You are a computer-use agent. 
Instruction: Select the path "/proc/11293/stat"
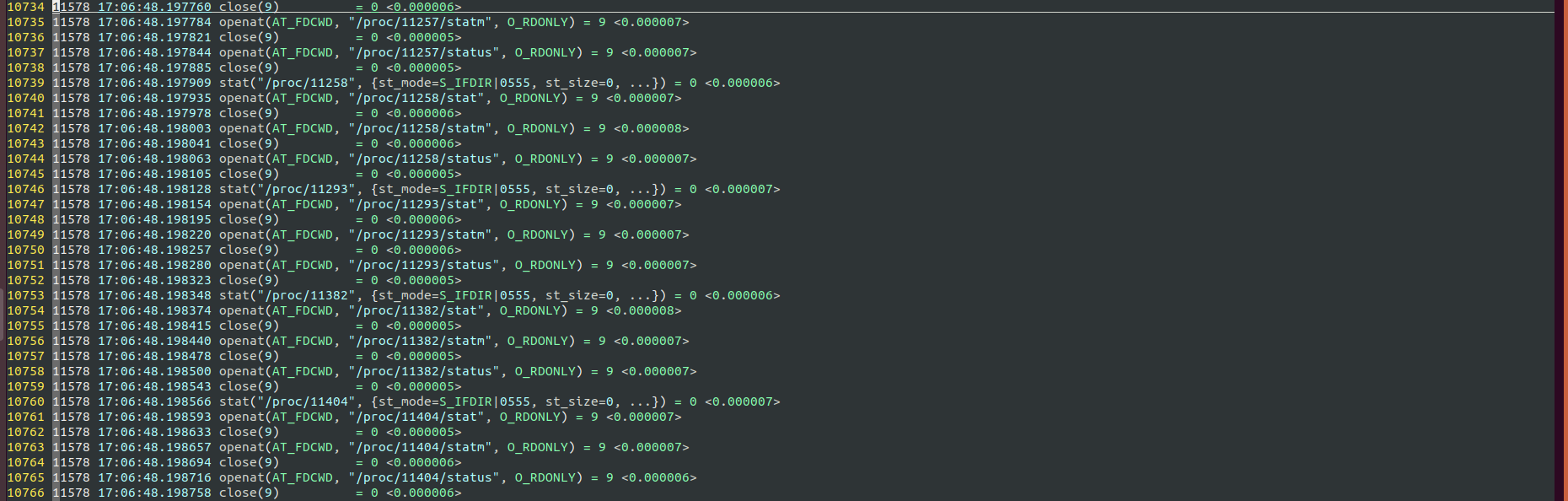click(416, 204)
